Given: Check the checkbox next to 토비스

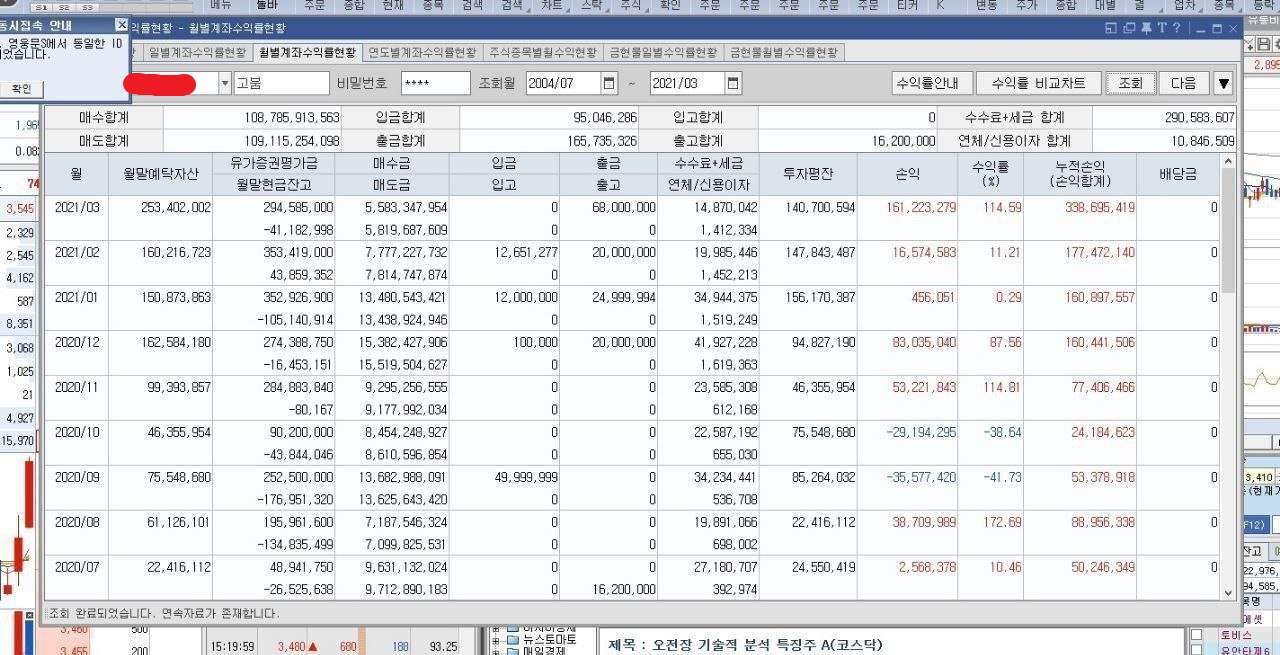Looking at the screenshot, I should 1196,634.
